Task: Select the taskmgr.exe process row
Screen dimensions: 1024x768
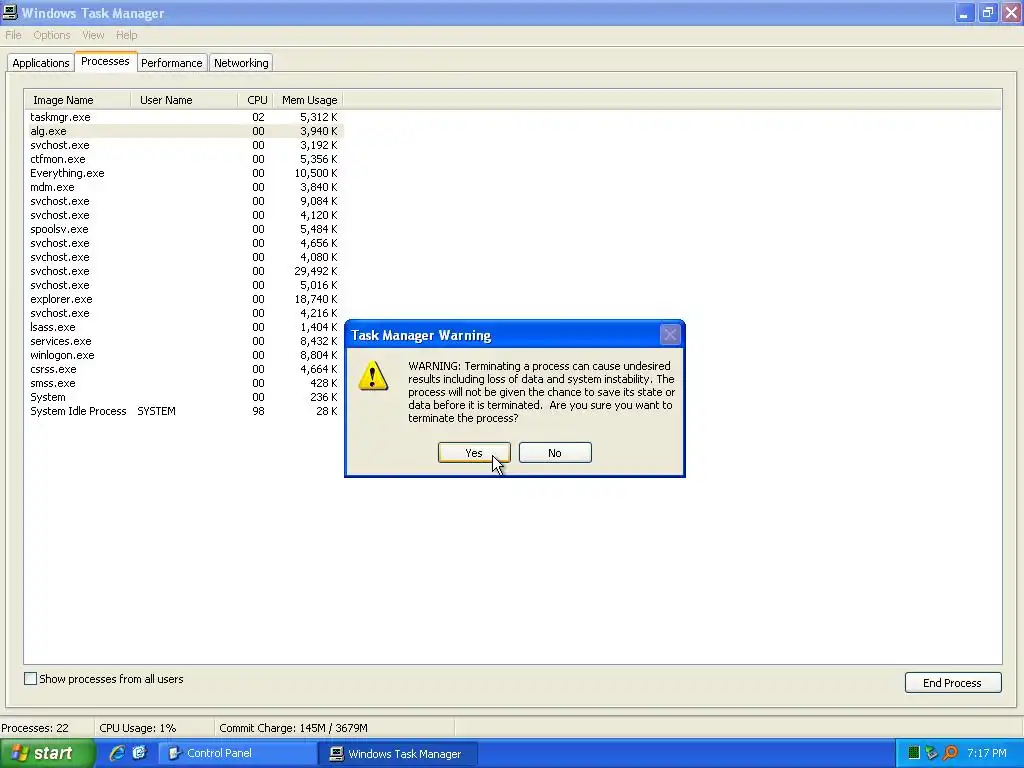Action: [x=184, y=117]
